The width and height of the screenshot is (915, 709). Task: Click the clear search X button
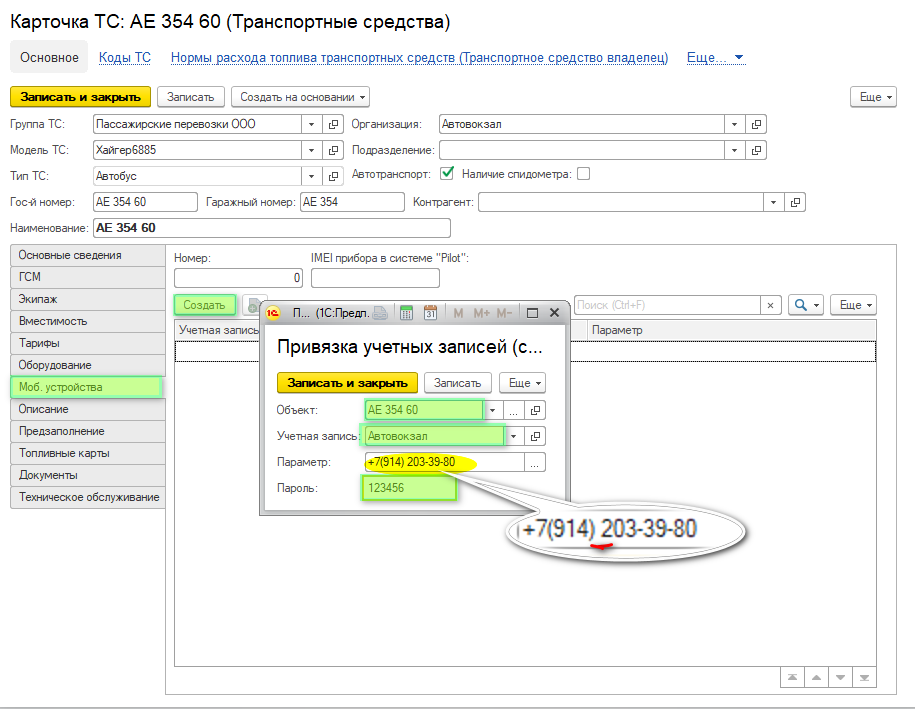(x=770, y=305)
